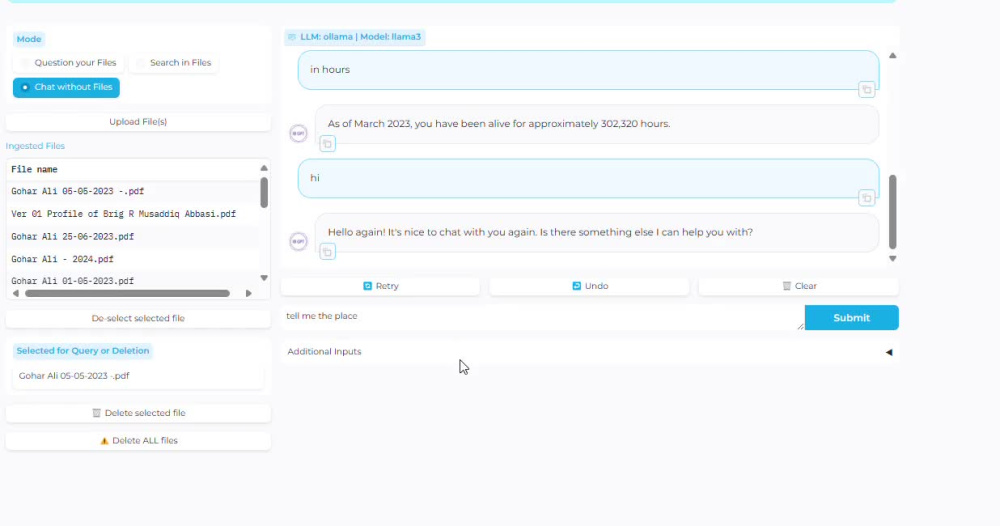Select "Chat without Files" mode
Image resolution: width=1000 pixels, height=526 pixels.
point(66,87)
